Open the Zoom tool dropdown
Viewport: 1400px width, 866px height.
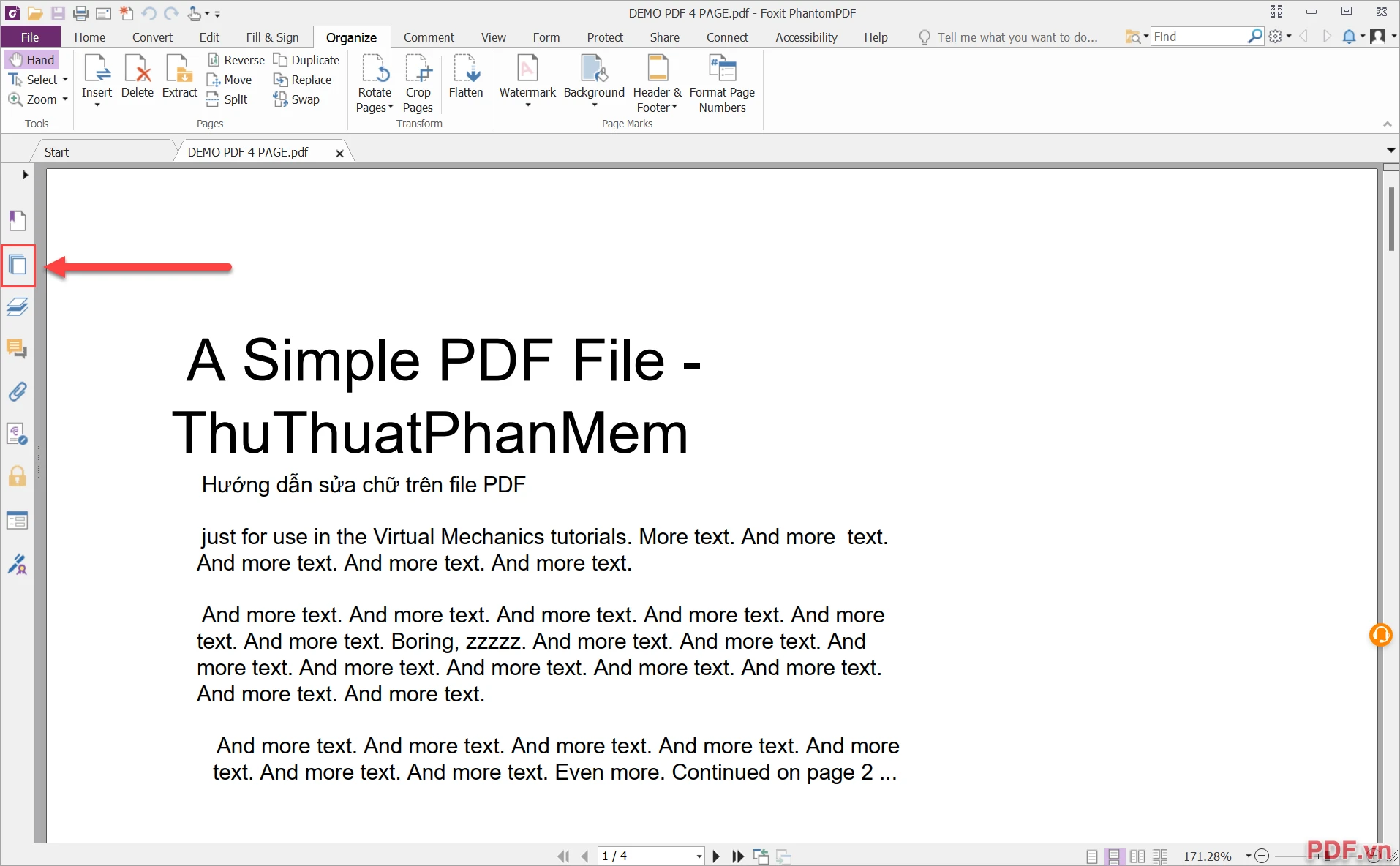[65, 99]
